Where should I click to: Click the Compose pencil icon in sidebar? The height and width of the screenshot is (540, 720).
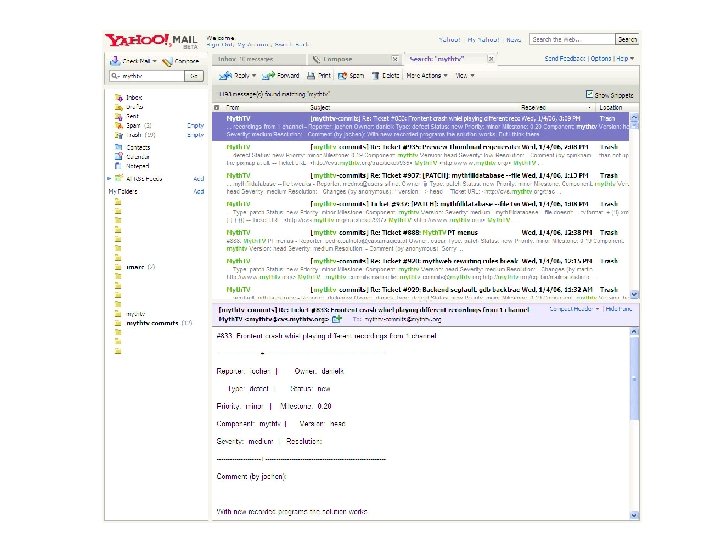coord(168,61)
